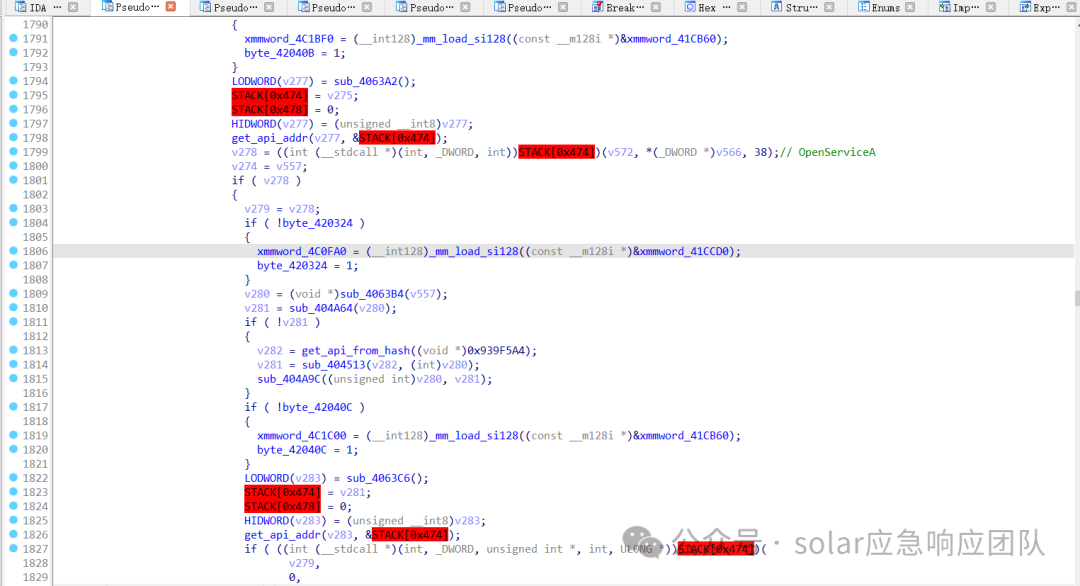Toggle breakpoint dot on line 1794
The image size is (1080, 586).
[13, 81]
